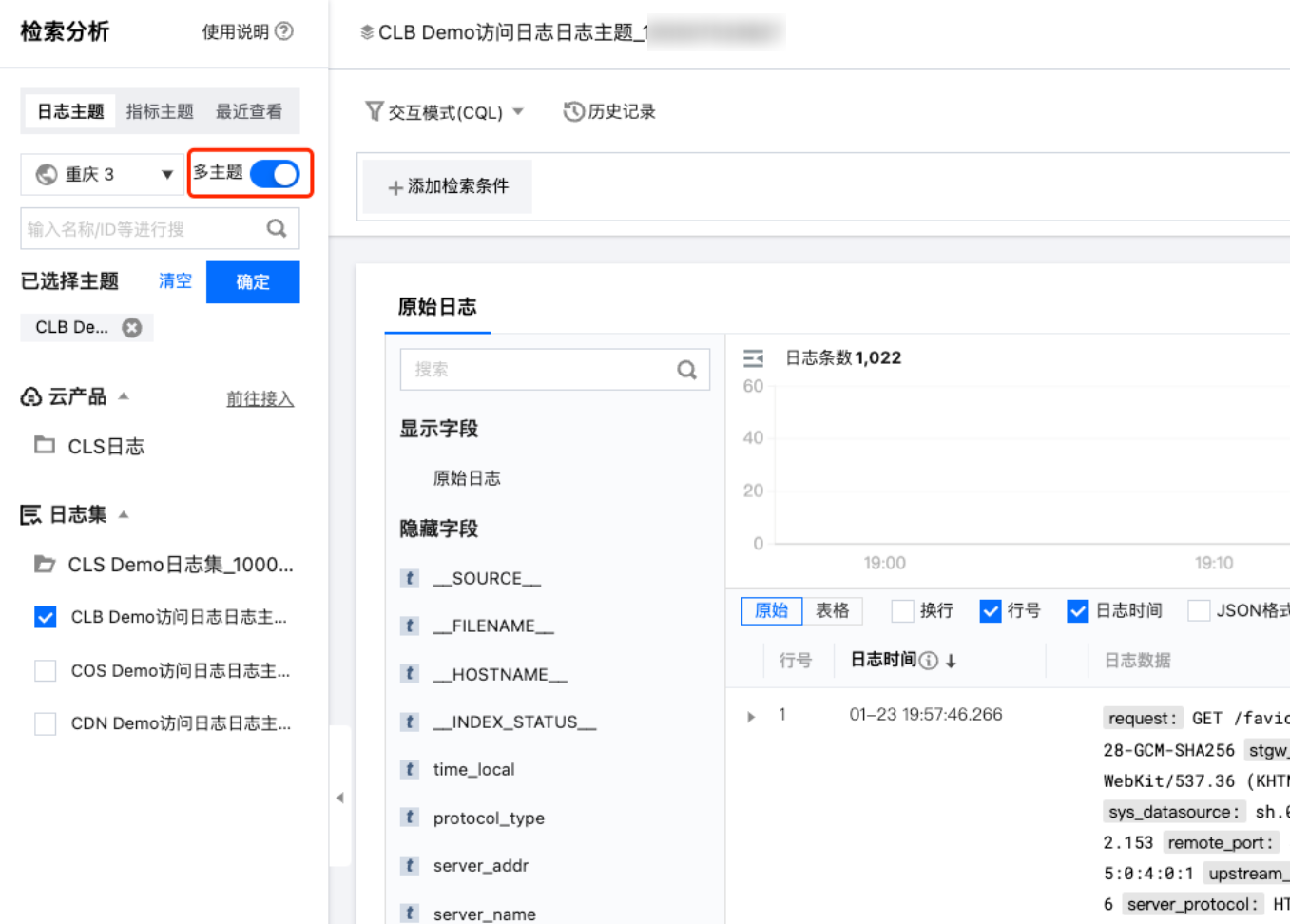Click the magnifier in the topic search box
Image resolution: width=1290 pixels, height=924 pixels.
coord(277,228)
